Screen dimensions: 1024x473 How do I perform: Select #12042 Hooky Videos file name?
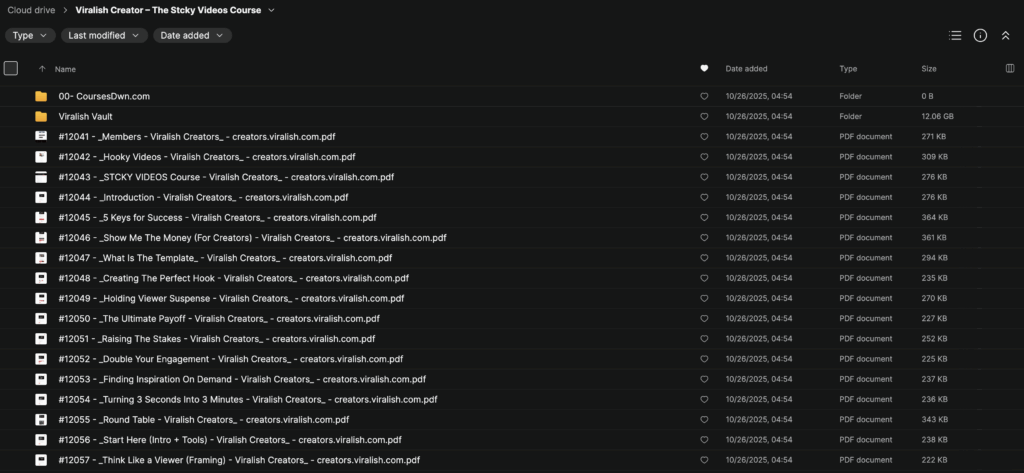[x=207, y=157]
